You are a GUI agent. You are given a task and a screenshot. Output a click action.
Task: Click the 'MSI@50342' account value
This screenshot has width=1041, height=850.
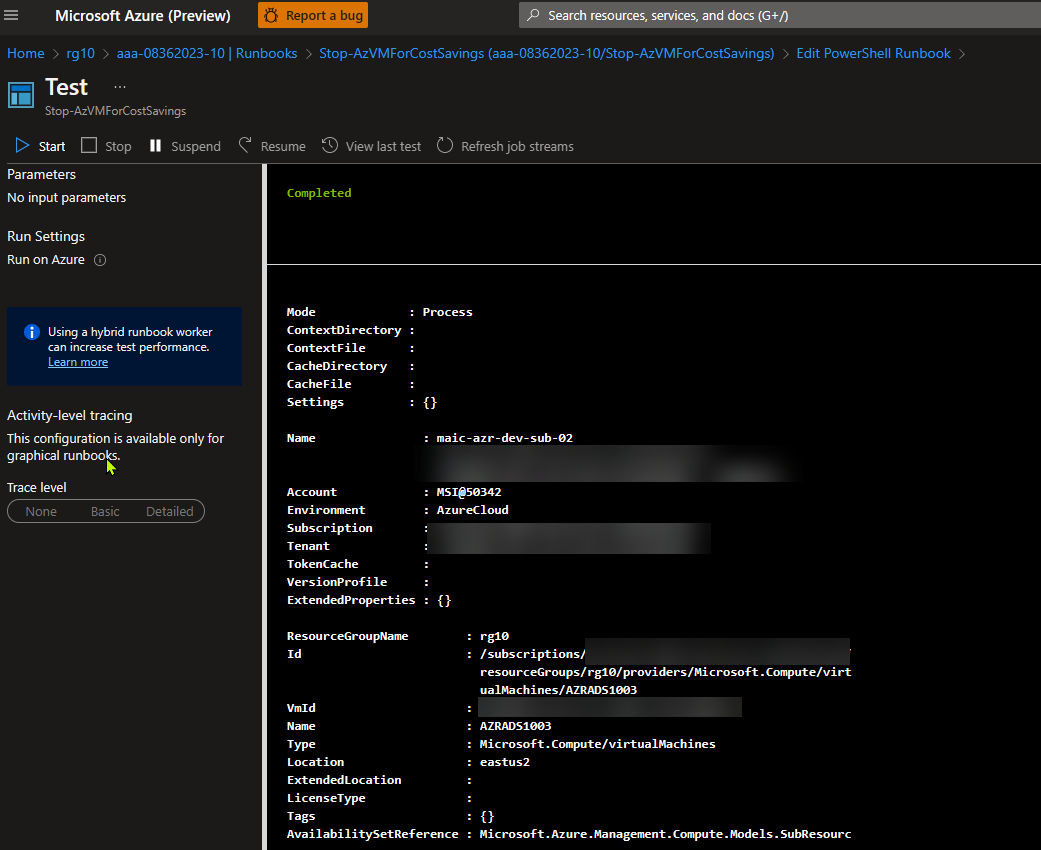[x=469, y=491]
